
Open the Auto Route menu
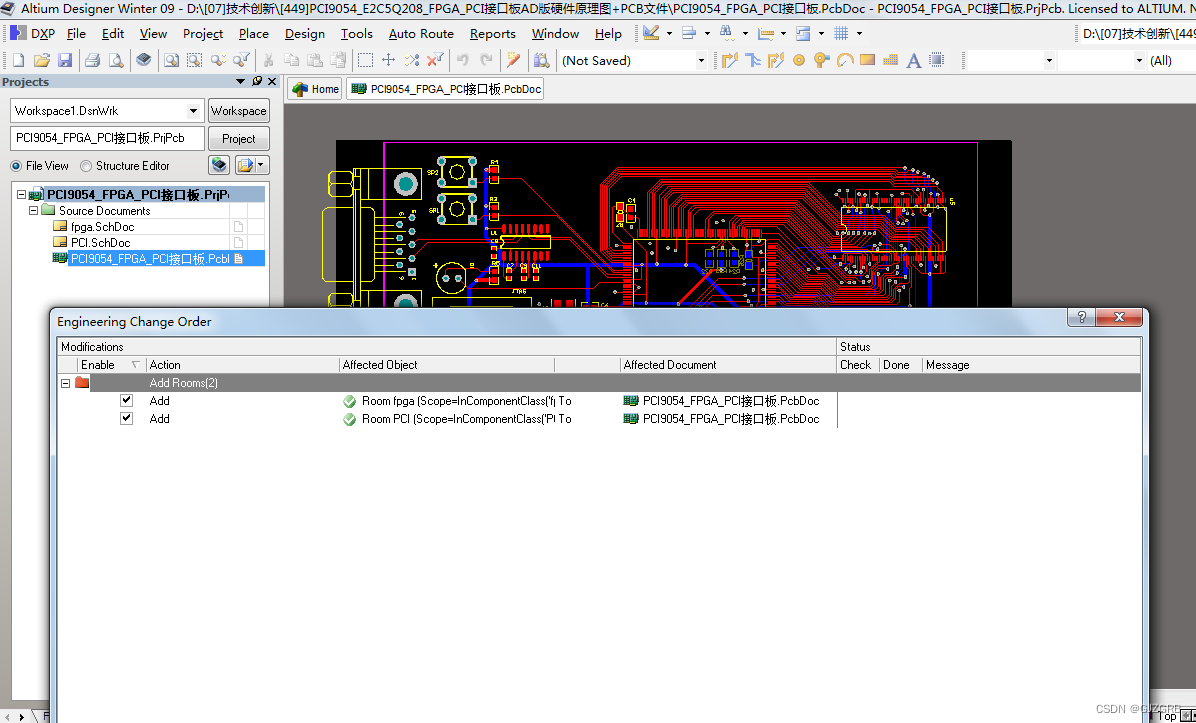pyautogui.click(x=421, y=33)
